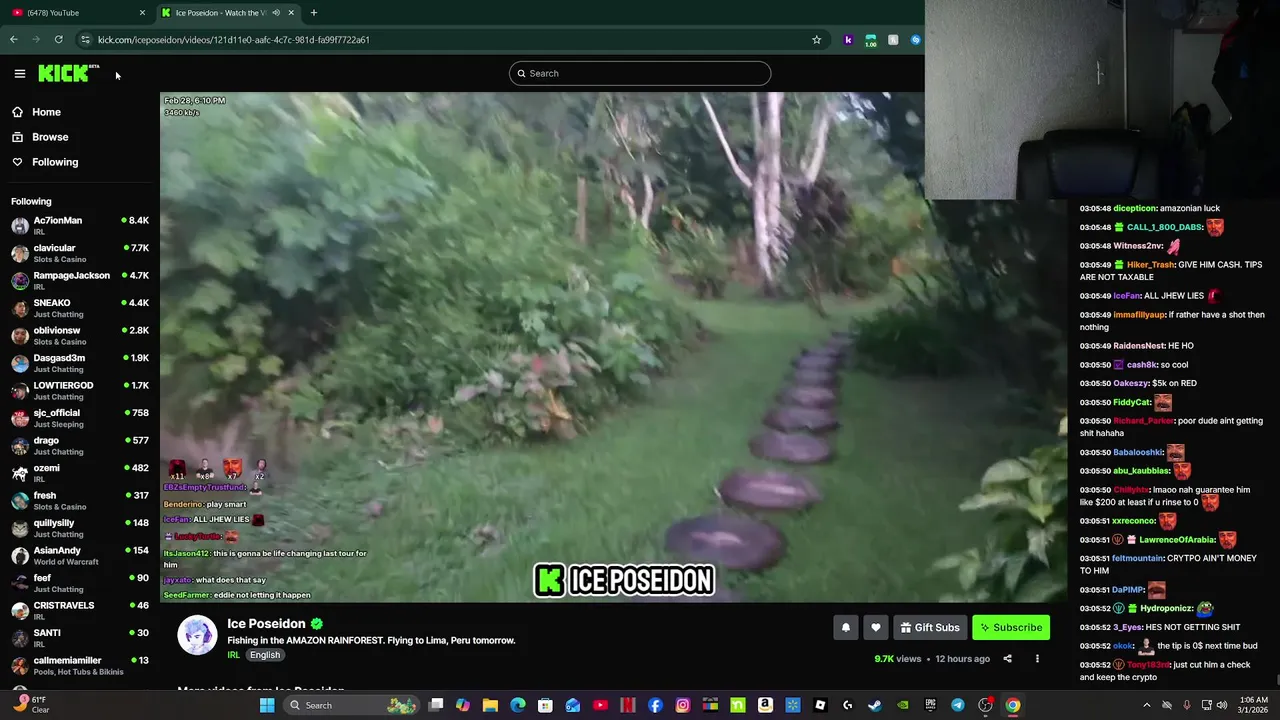The image size is (1280, 720).
Task: Select SANTI IRL channel
Action: tap(80, 638)
